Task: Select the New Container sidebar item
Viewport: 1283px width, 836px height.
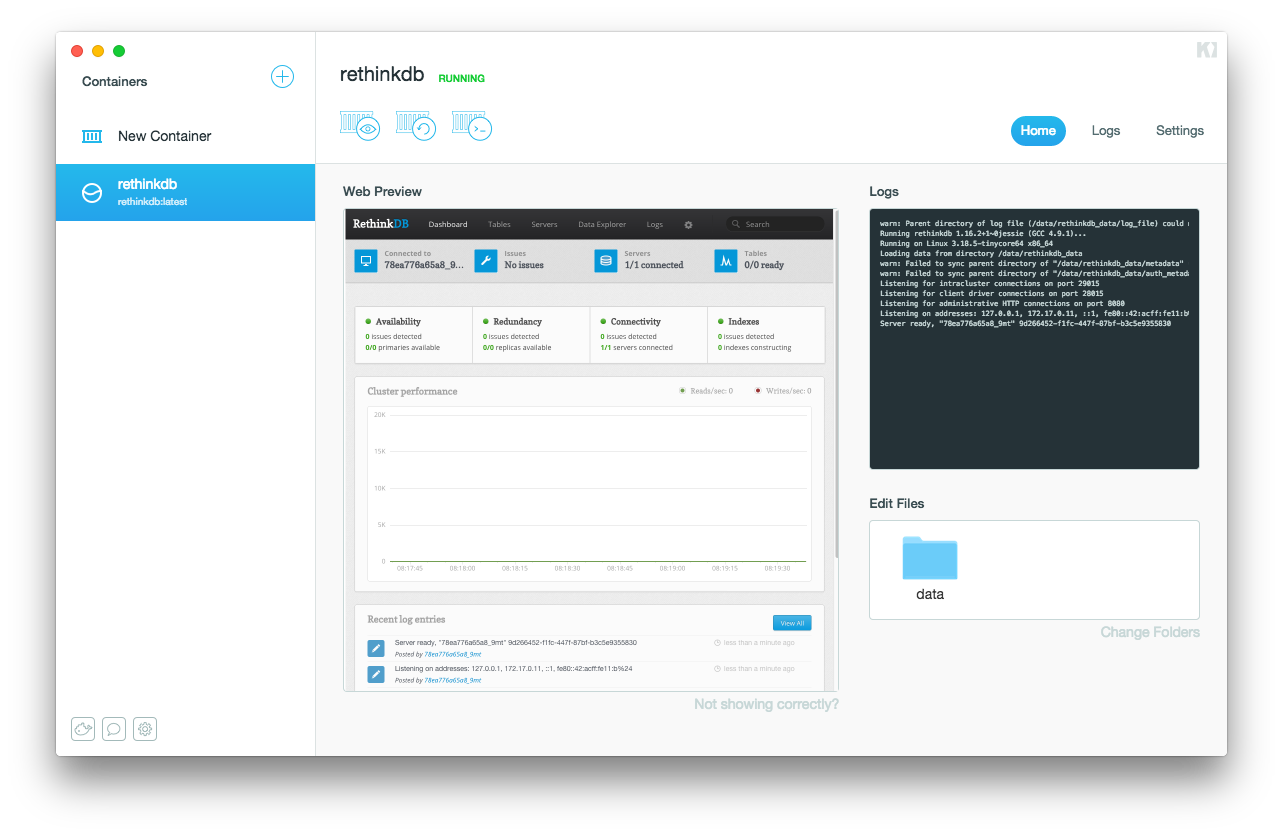Action: pyautogui.click(x=164, y=136)
